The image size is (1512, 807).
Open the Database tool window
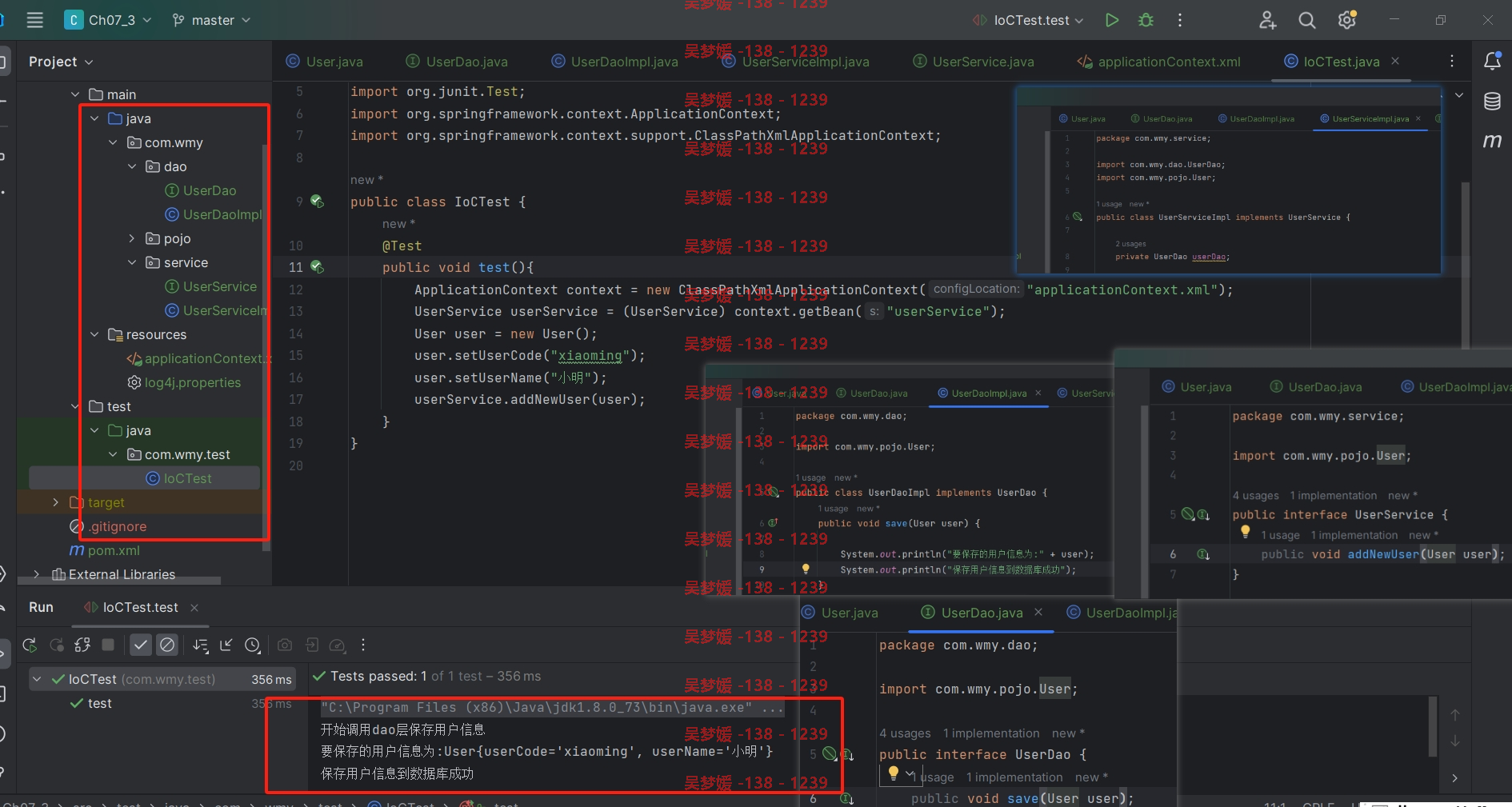[1492, 101]
